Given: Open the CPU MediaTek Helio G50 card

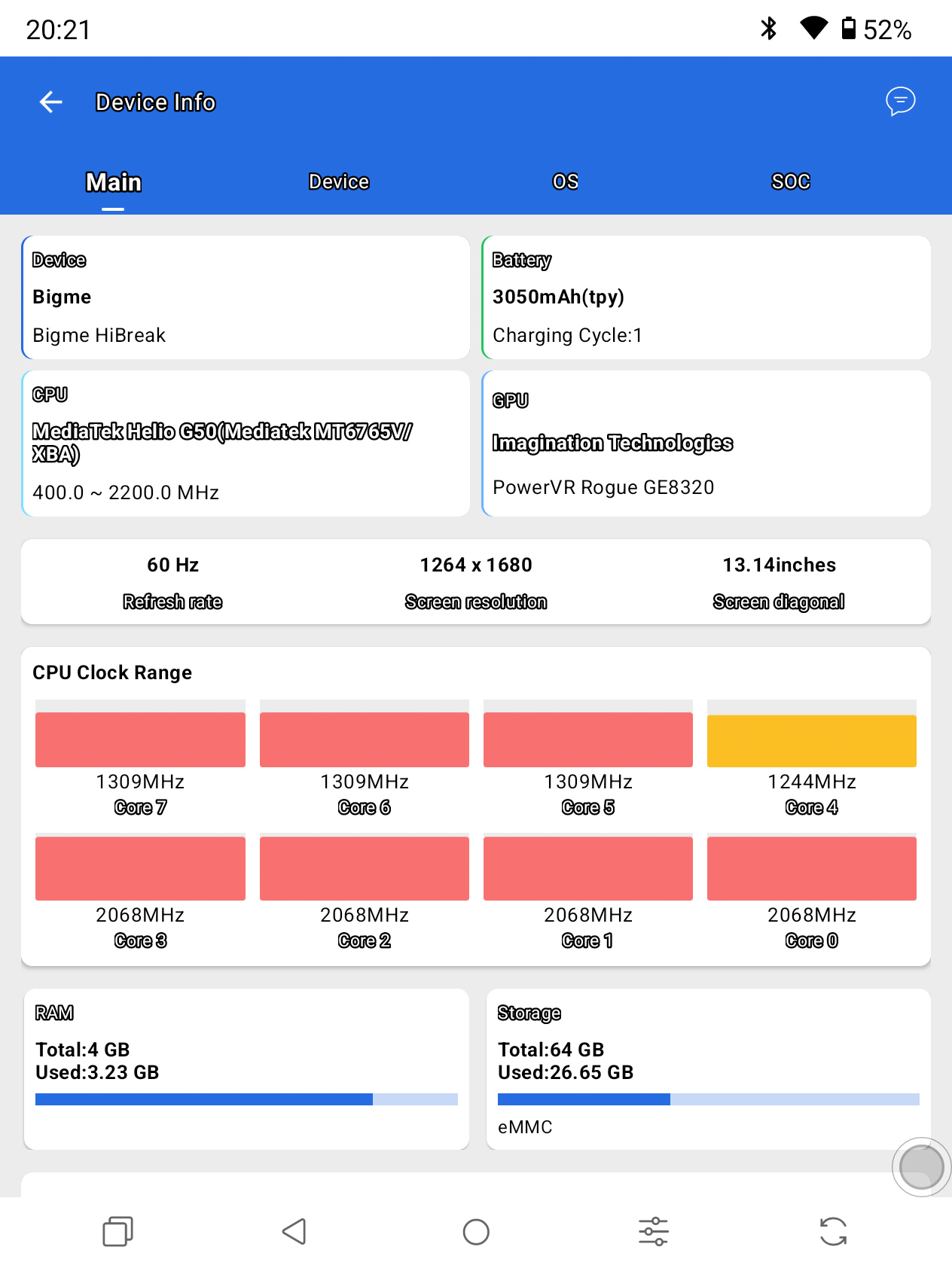Looking at the screenshot, I should [x=246, y=444].
